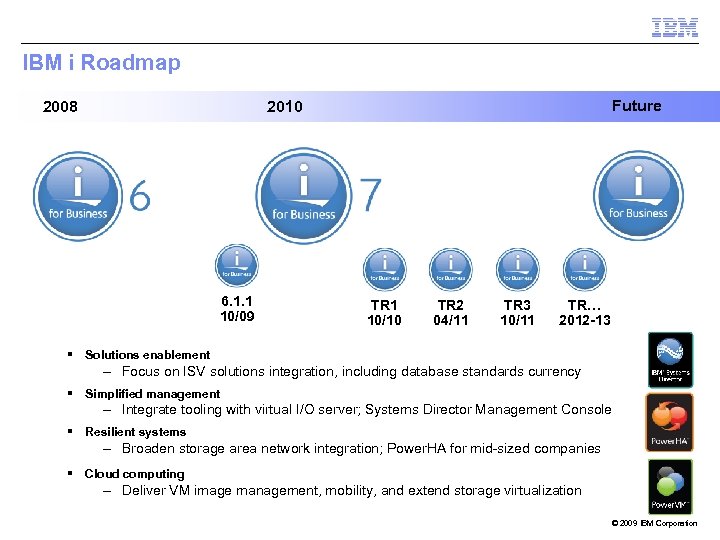Click the 2008 timeline label
Viewport: 720px width, 540px height.
[x=60, y=107]
